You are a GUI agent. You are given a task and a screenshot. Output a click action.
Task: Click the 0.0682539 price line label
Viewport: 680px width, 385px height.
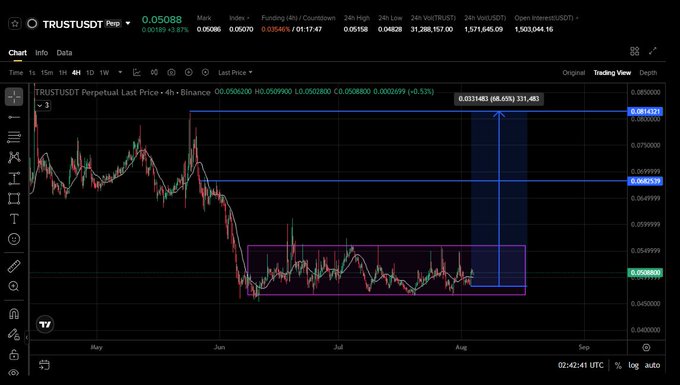coord(645,181)
